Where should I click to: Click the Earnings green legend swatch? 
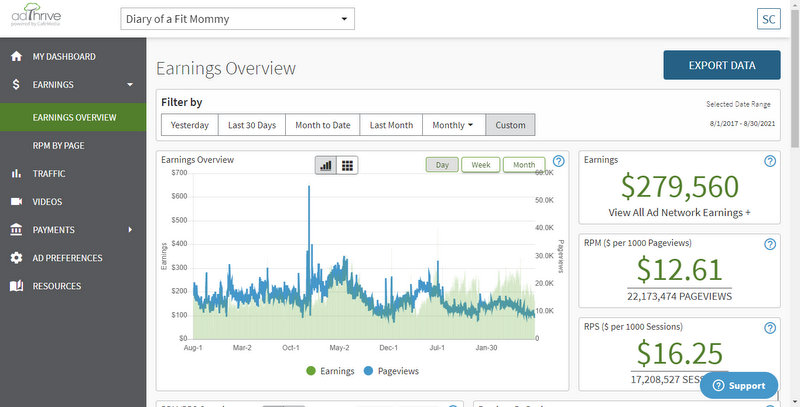(311, 371)
